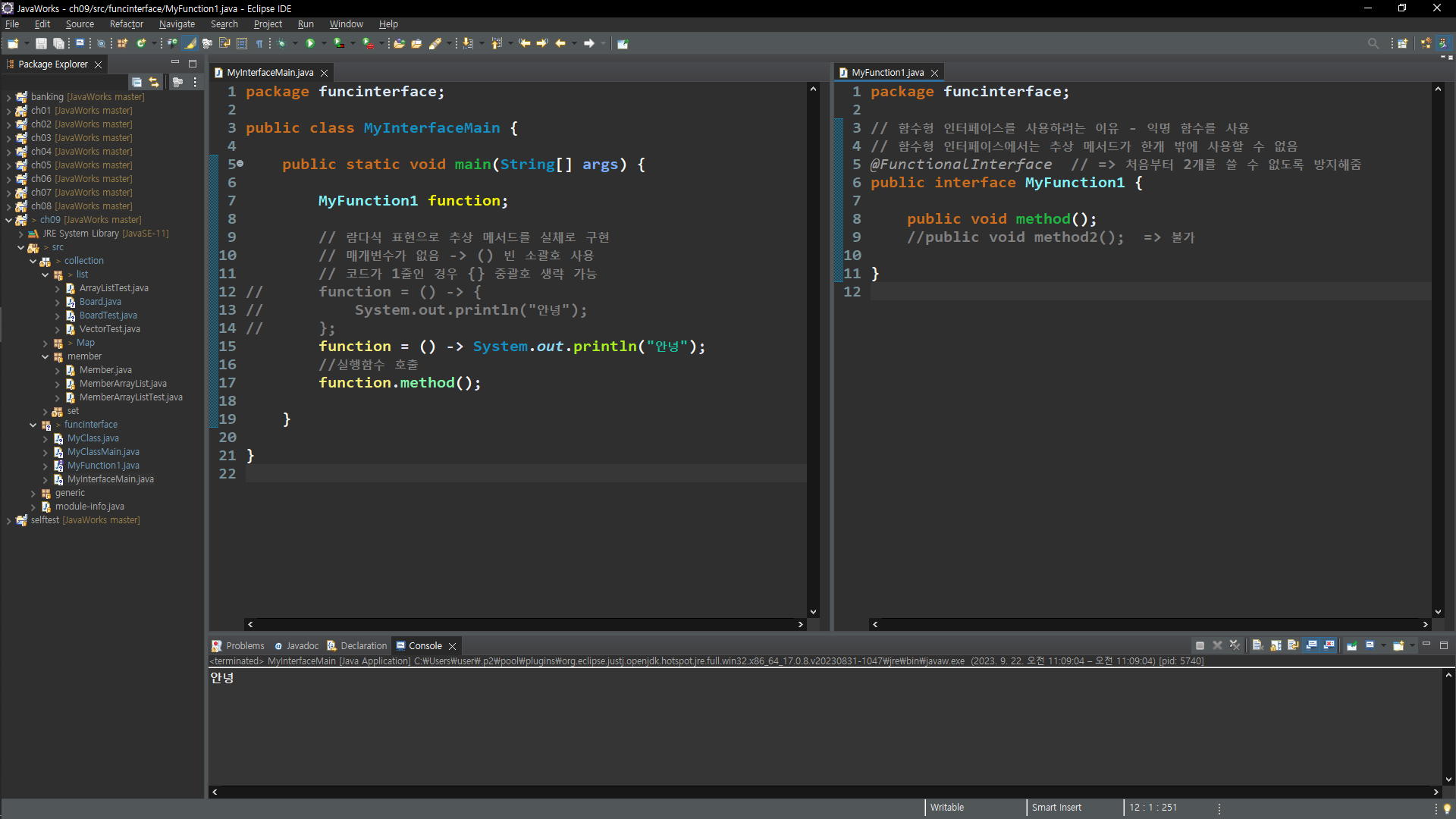Collapse the ch09 project tree node

pyautogui.click(x=8, y=220)
